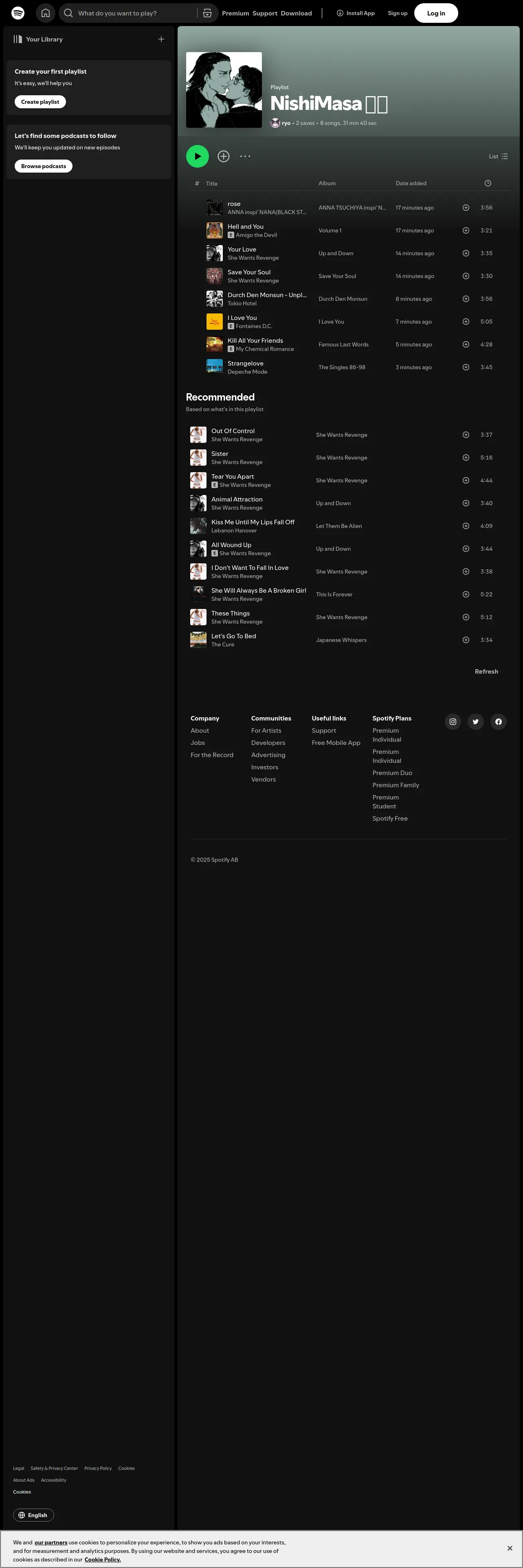523x1568 pixels.
Task: Click the Log in button
Action: (x=436, y=13)
